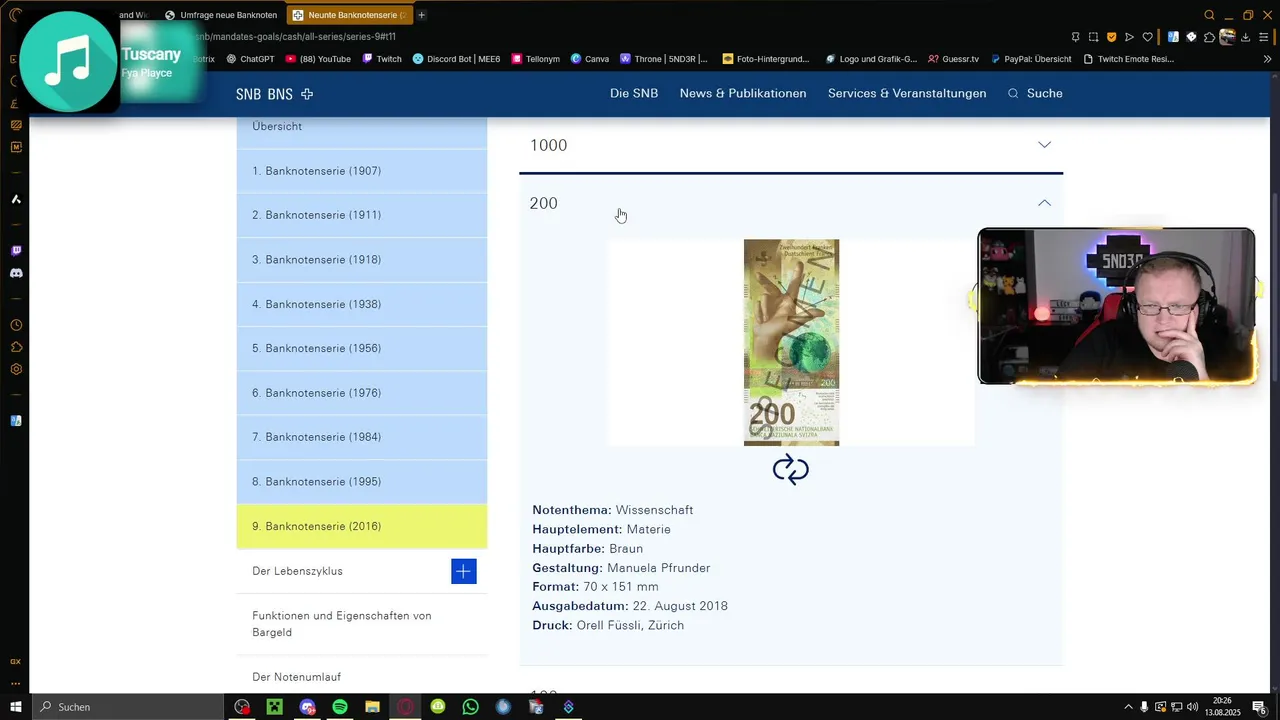Viewport: 1280px width, 720px height.
Task: Open YouTube bookmark
Action: [x=318, y=59]
